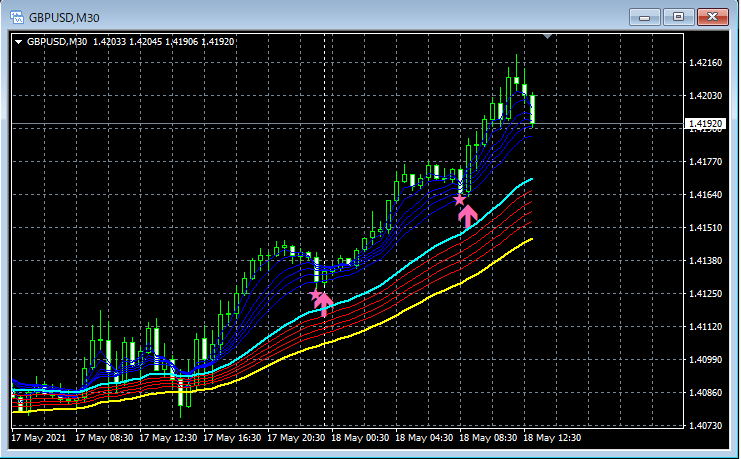
Task: Click price scale value 1.42160
Action: 706,63
